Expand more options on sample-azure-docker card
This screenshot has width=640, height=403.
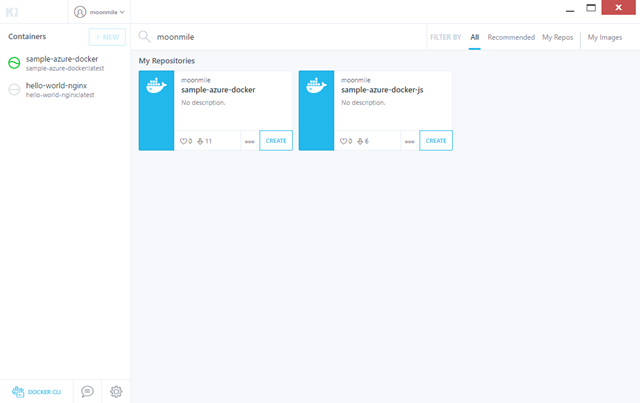coord(249,141)
